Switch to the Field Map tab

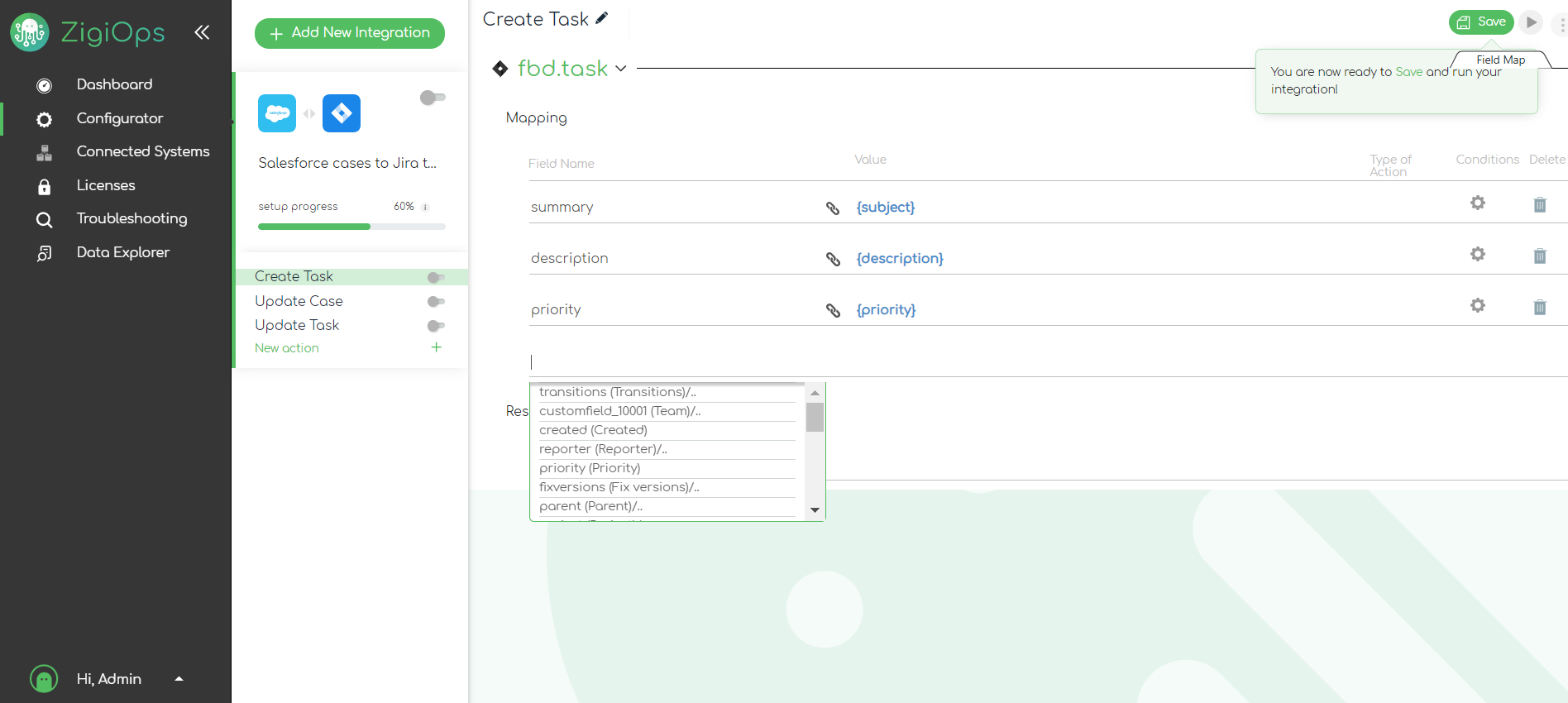pos(1501,60)
